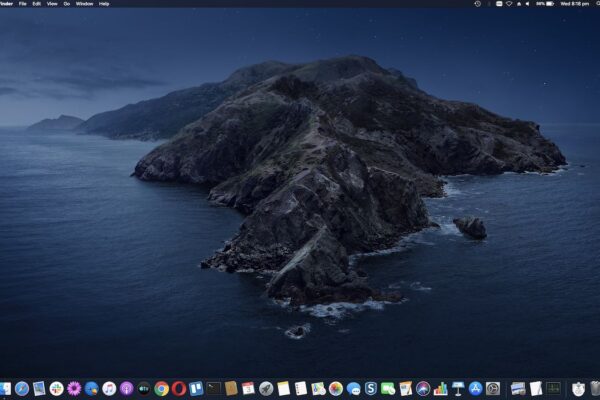The width and height of the screenshot is (600, 400).
Task: Open the yellow Notes app
Action: point(284,389)
